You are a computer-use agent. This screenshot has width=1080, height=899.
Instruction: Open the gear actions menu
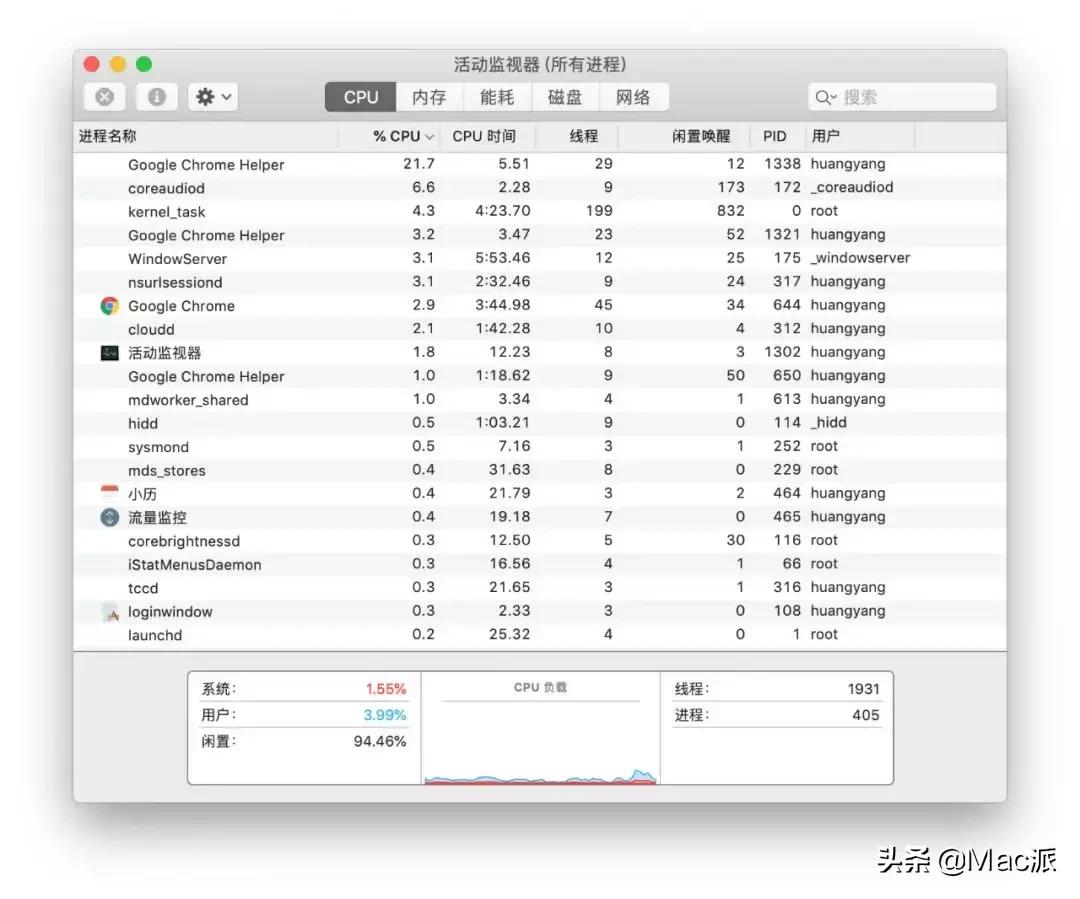click(x=212, y=96)
